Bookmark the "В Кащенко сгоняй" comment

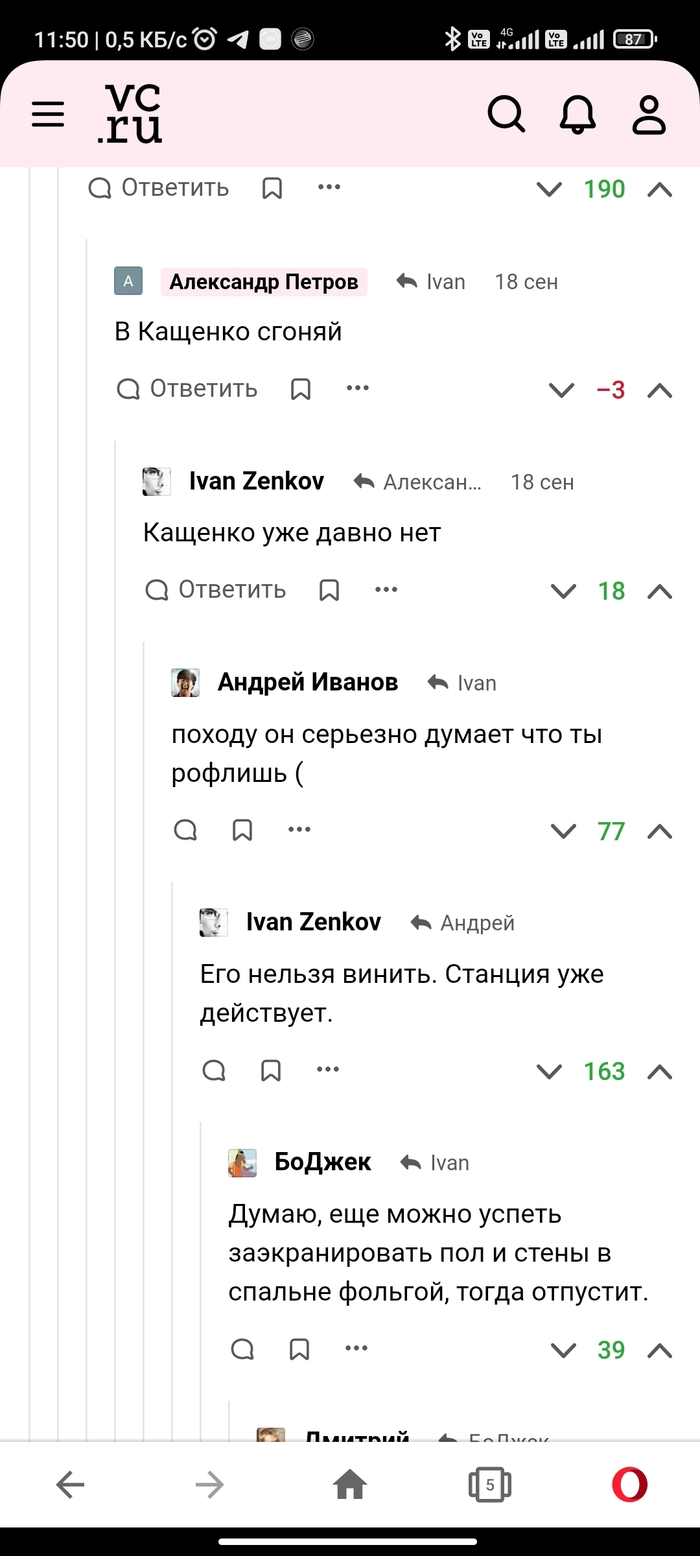[x=300, y=389]
